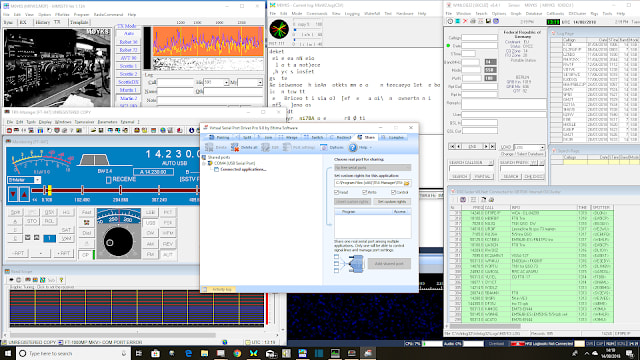Open the Pairing tab in Virtual Serial Port Driver
Image resolution: width=640 pixels, height=360 pixels.
[220, 138]
